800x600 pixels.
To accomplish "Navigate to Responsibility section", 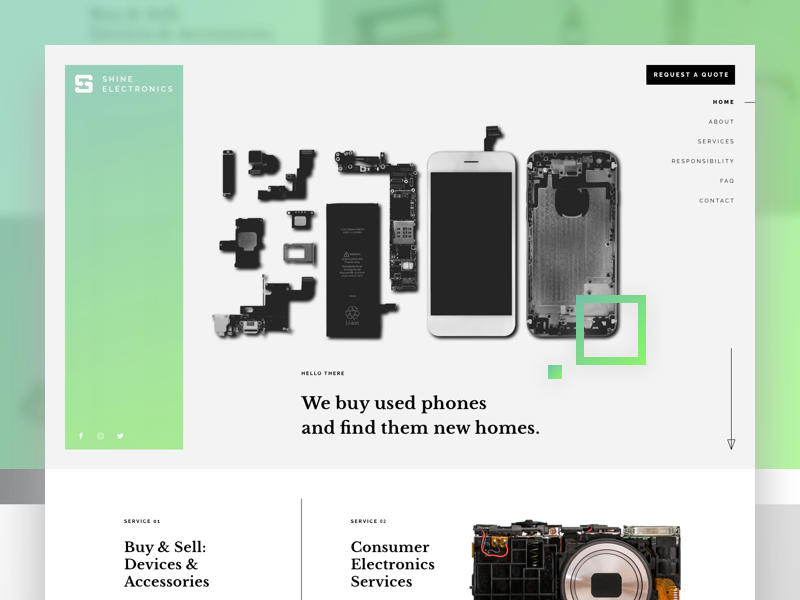I will [x=703, y=161].
